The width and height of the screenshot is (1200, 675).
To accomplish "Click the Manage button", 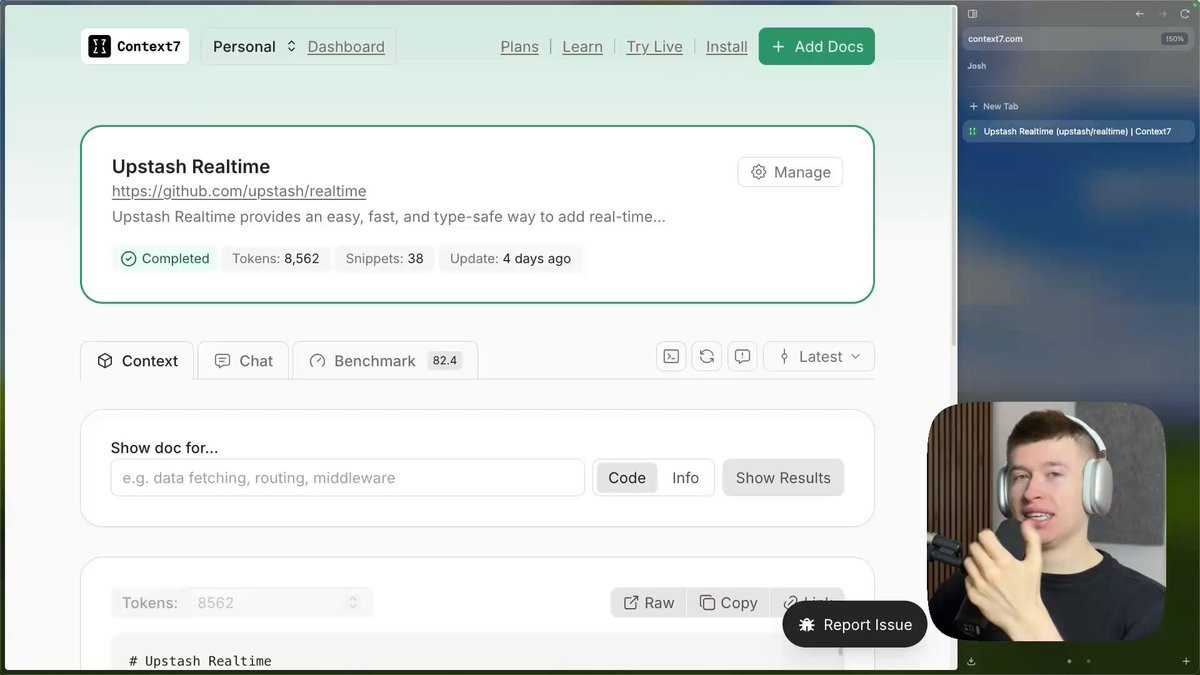I will pyautogui.click(x=790, y=172).
